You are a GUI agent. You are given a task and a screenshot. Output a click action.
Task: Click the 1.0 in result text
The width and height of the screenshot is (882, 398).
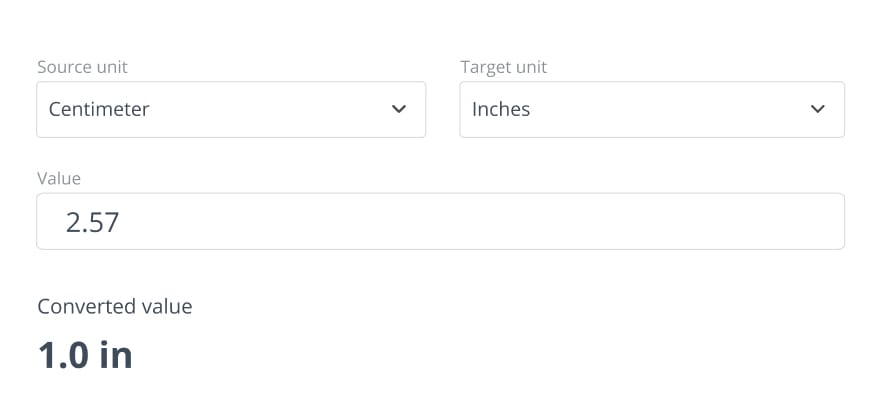pos(85,355)
